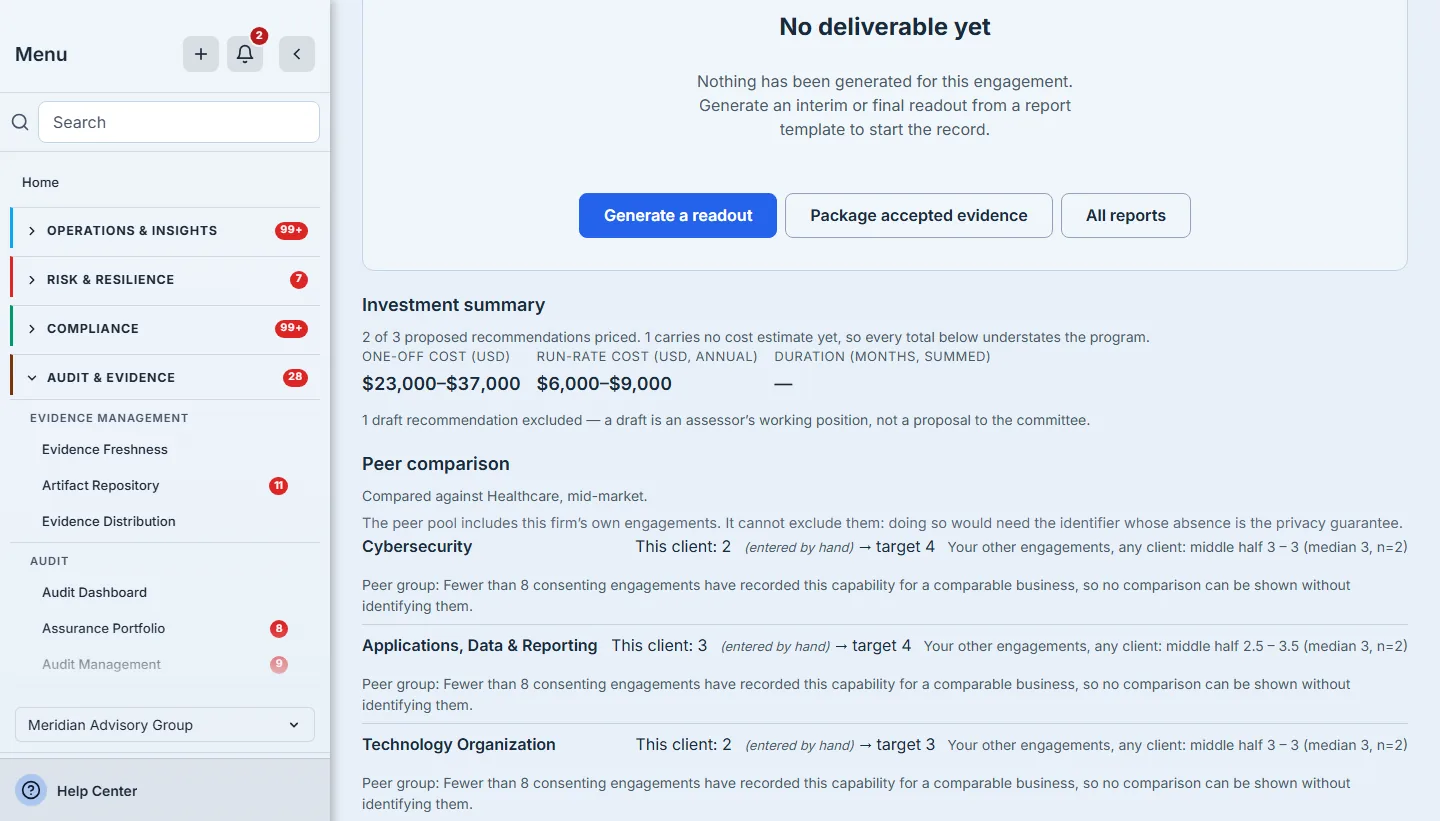The height and width of the screenshot is (821, 1440).
Task: Open All reports
Action: point(1126,215)
